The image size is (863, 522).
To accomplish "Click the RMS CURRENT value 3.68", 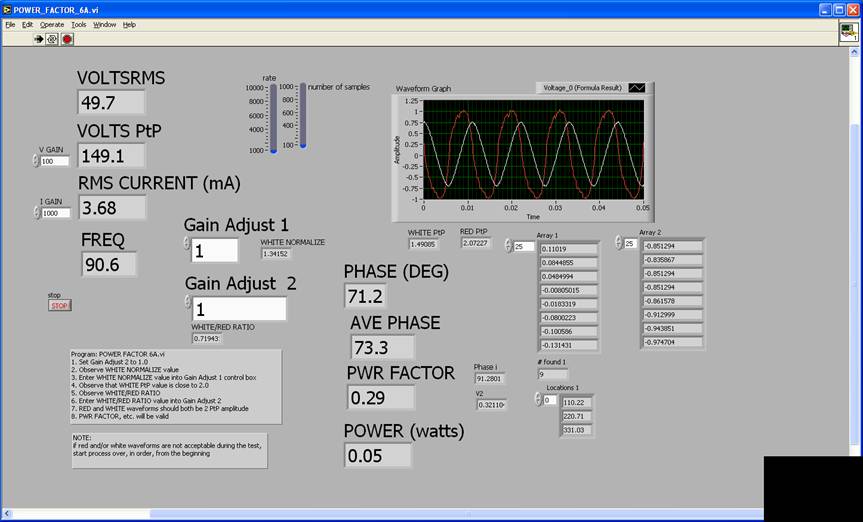I will (113, 208).
